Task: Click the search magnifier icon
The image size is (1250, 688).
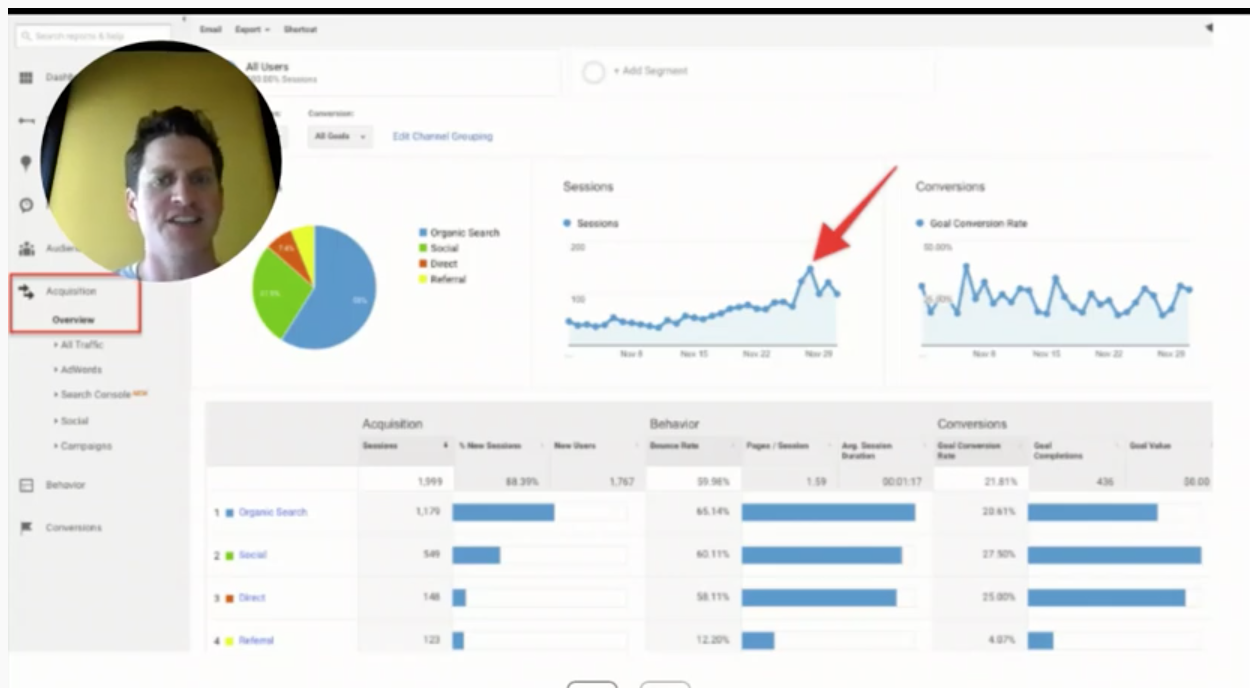Action: [x=26, y=35]
